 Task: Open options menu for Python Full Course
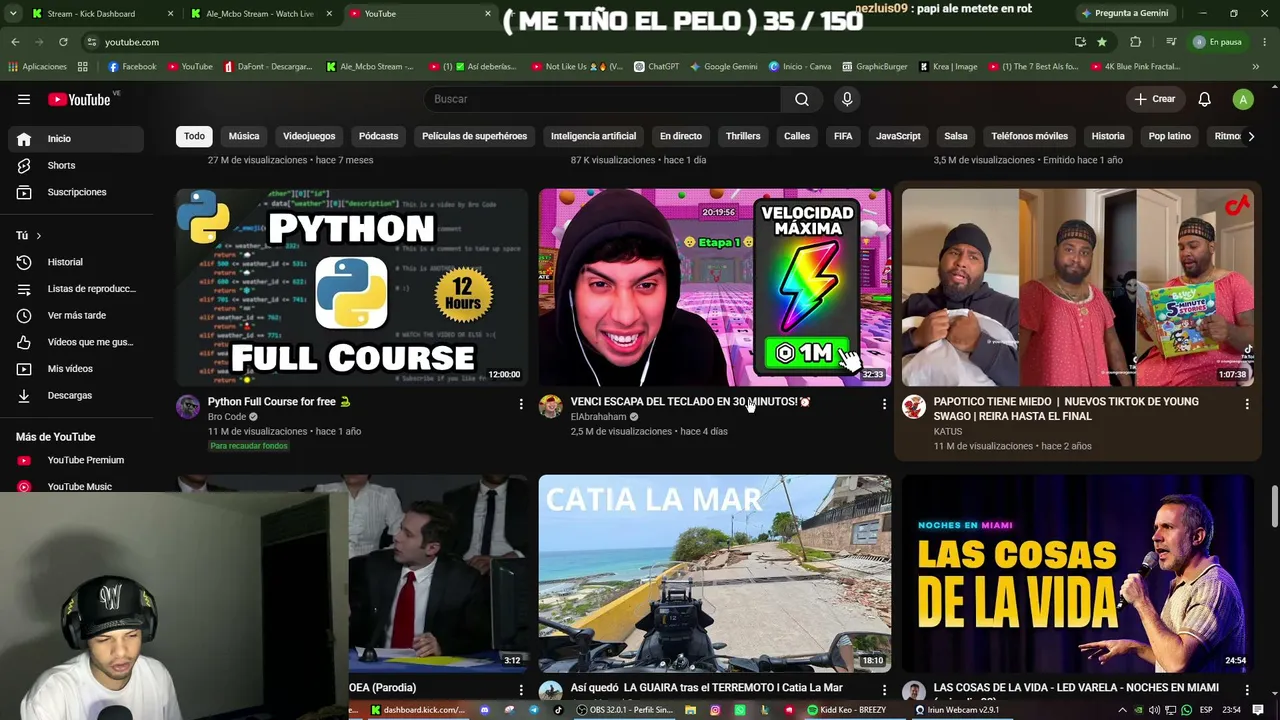click(x=520, y=404)
